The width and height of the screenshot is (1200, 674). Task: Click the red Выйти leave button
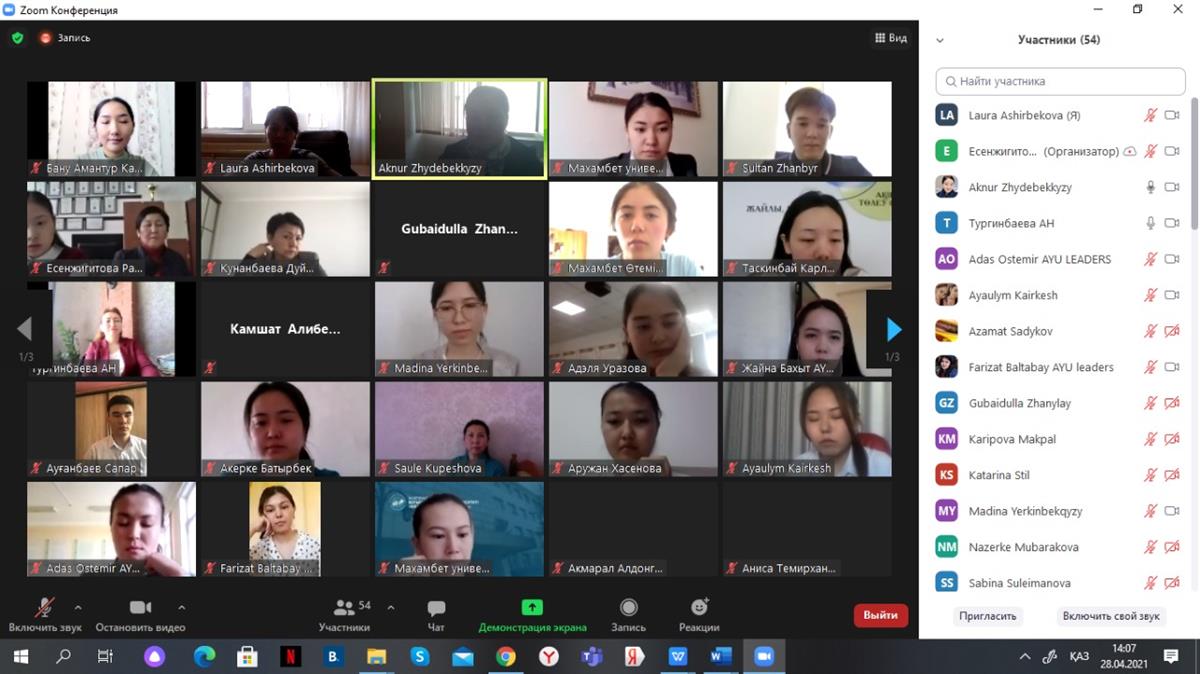point(880,615)
